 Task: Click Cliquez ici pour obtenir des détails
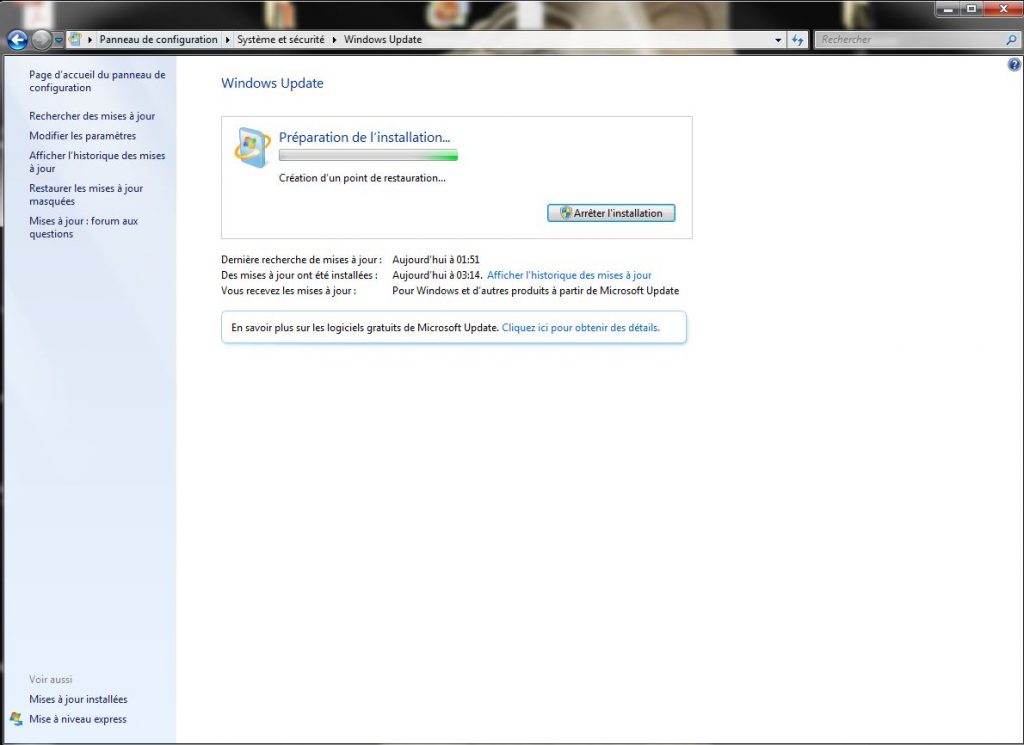coord(580,327)
